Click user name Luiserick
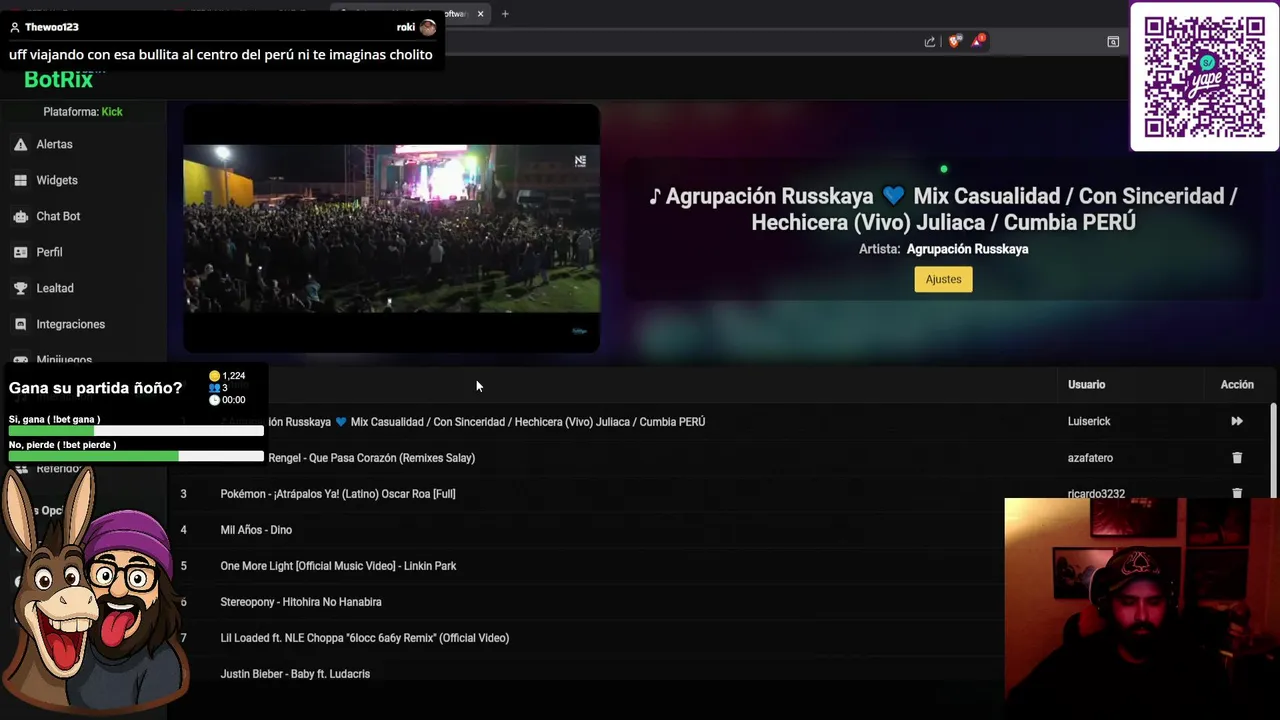Viewport: 1280px width, 720px height. tap(1089, 422)
